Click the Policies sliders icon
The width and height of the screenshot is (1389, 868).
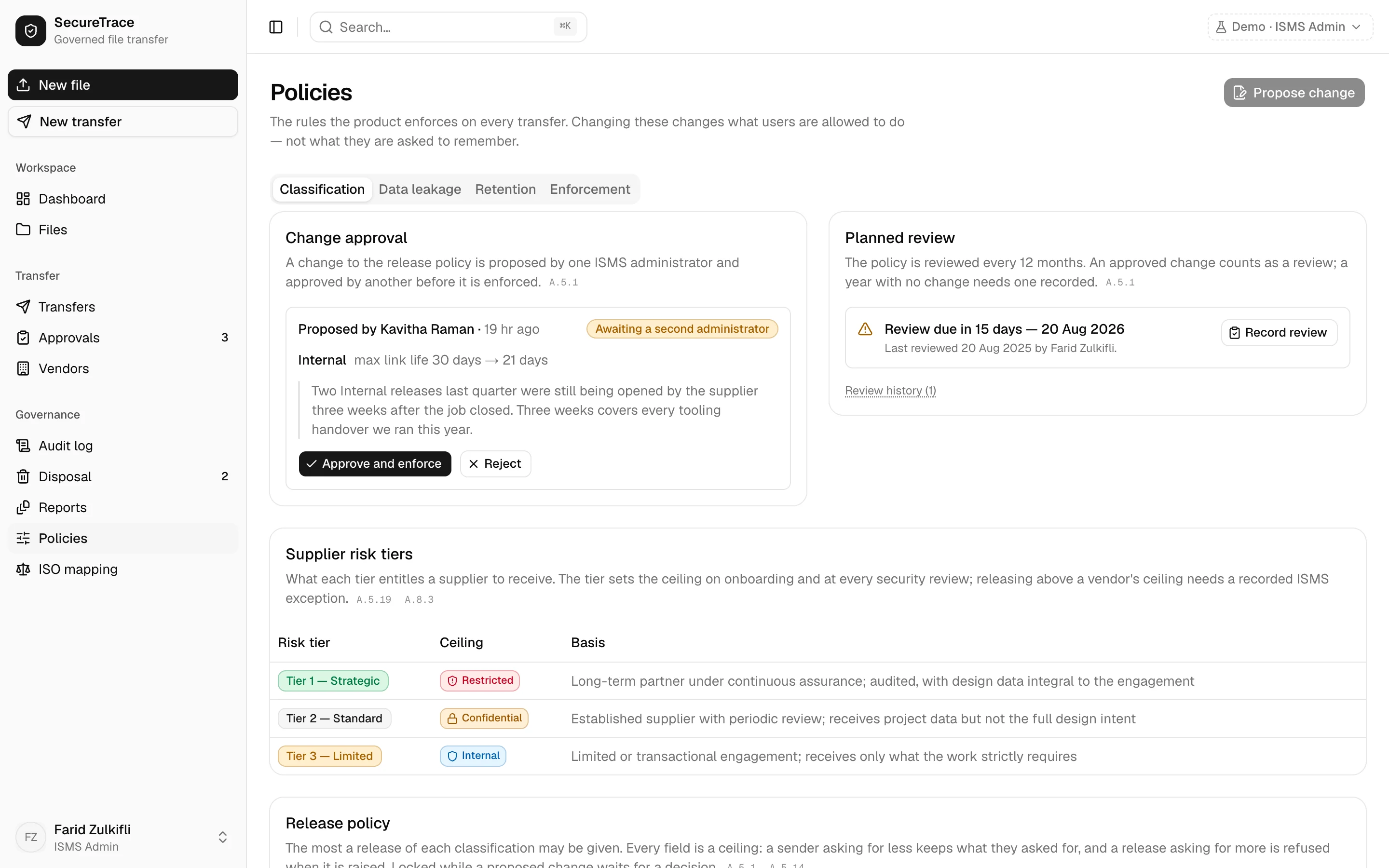coord(23,539)
